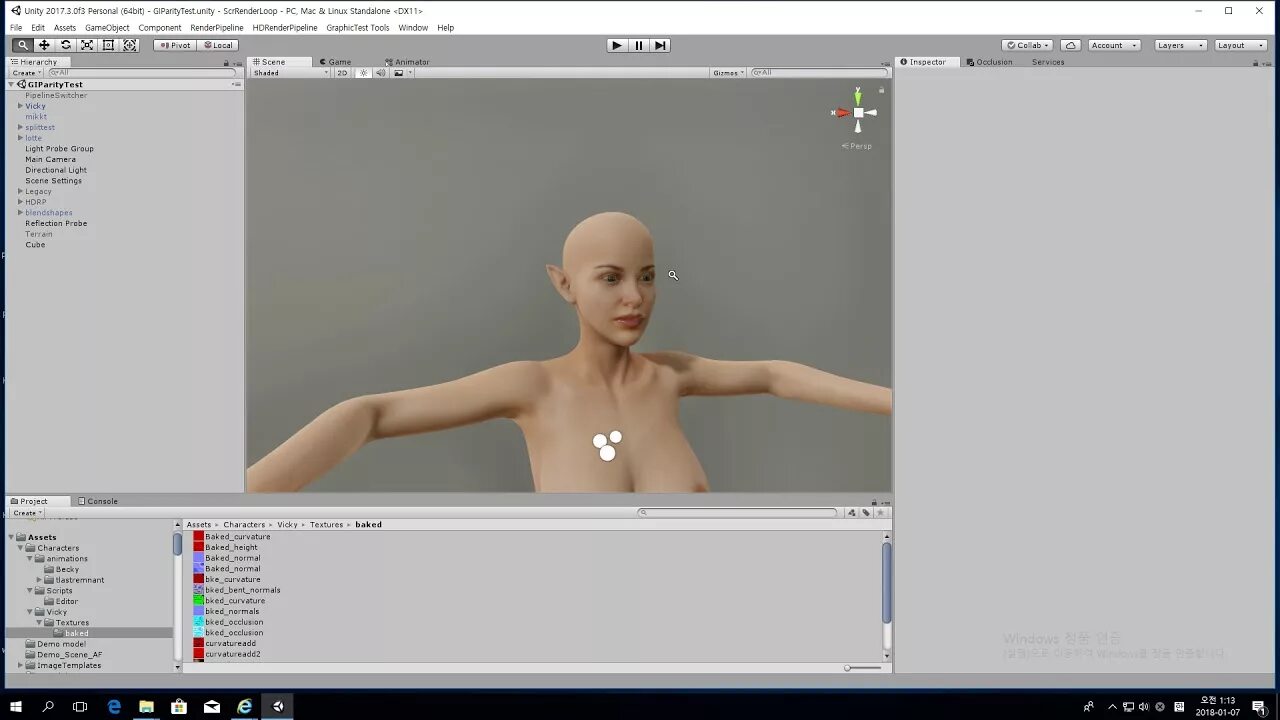Step one frame forward
1280x720 pixels.
point(660,45)
